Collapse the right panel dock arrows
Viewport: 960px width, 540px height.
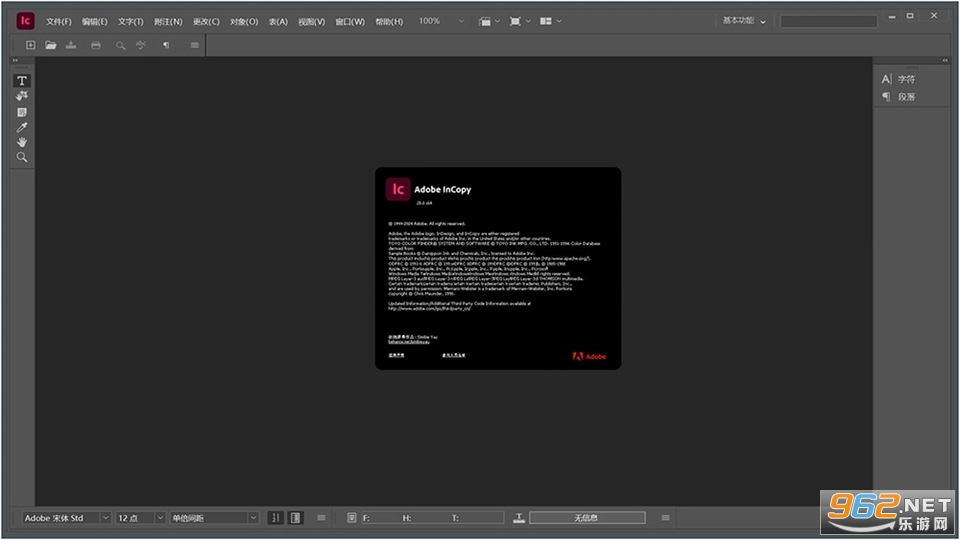tap(945, 61)
